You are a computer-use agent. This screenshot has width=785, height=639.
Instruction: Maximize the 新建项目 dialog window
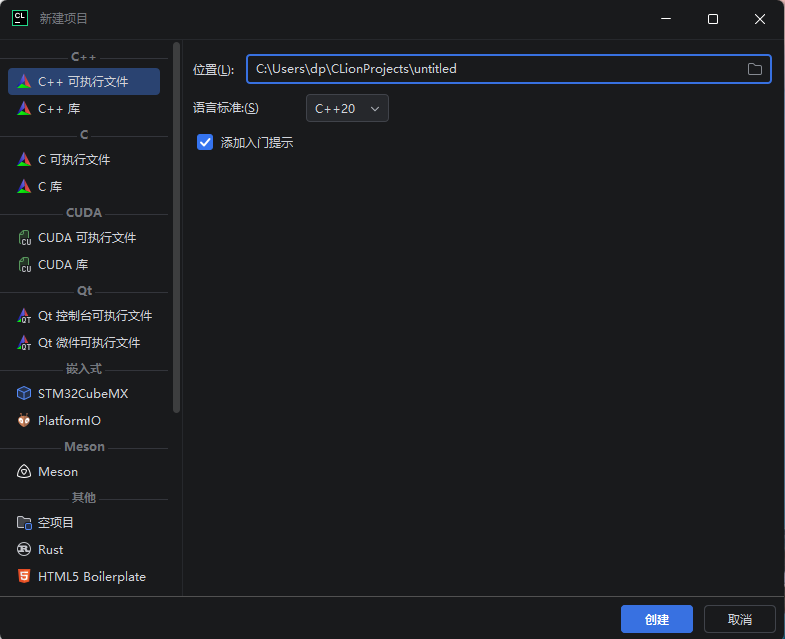(713, 19)
